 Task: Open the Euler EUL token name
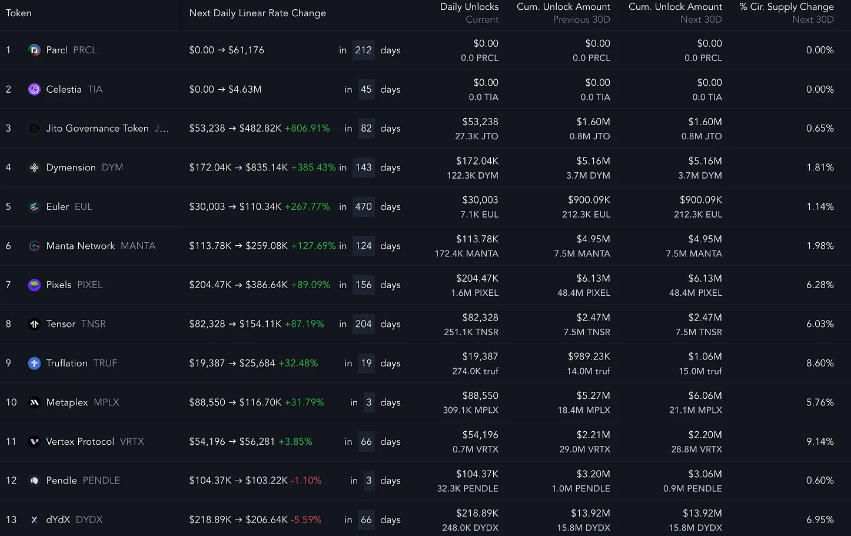[69, 207]
